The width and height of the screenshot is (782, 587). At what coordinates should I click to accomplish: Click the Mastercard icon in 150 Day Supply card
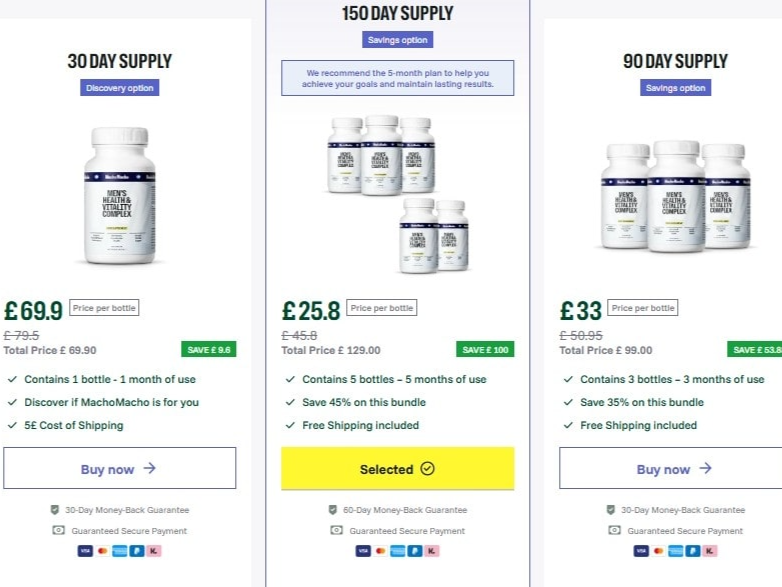[380, 551]
